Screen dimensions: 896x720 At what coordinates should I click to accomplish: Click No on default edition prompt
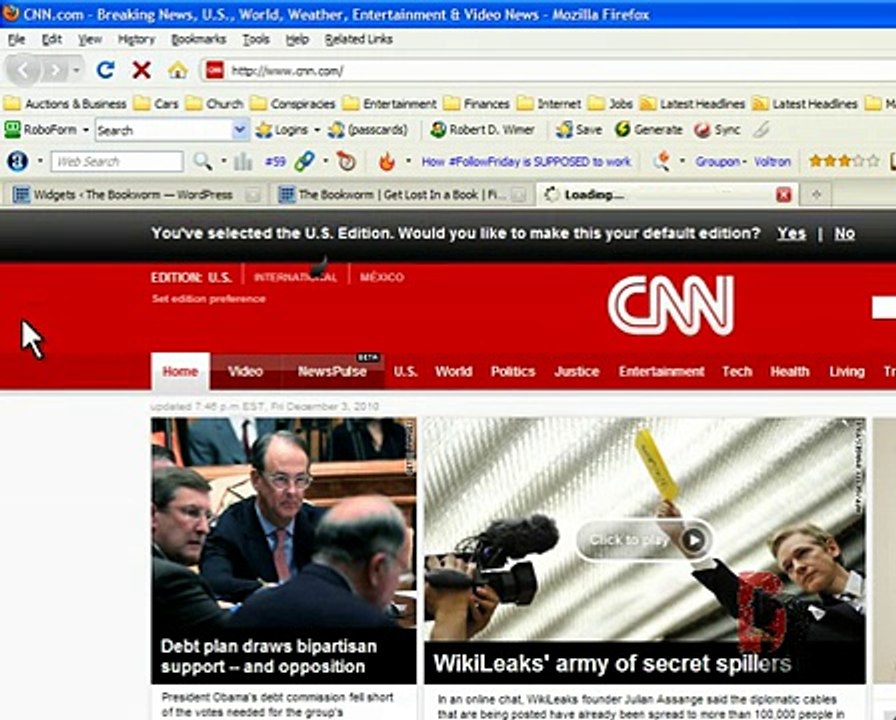pos(845,233)
